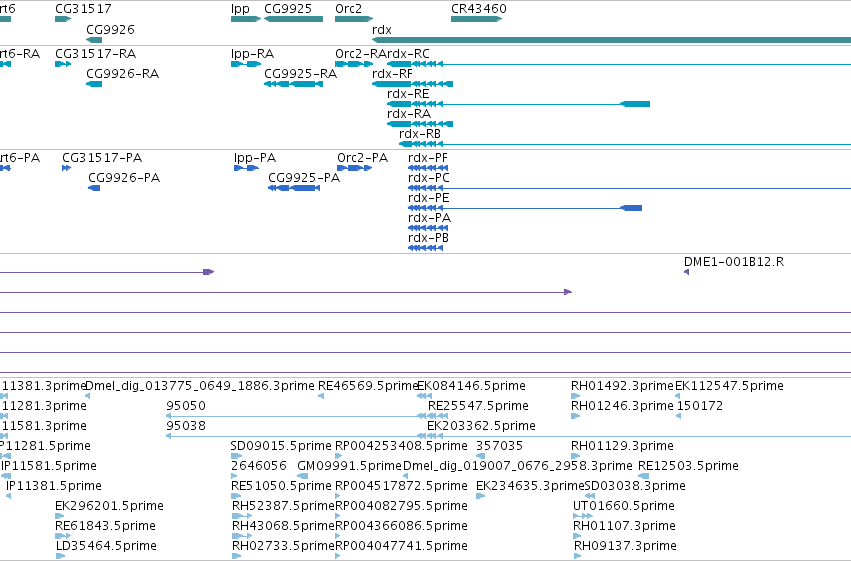Click the rdx gene label

(382, 30)
